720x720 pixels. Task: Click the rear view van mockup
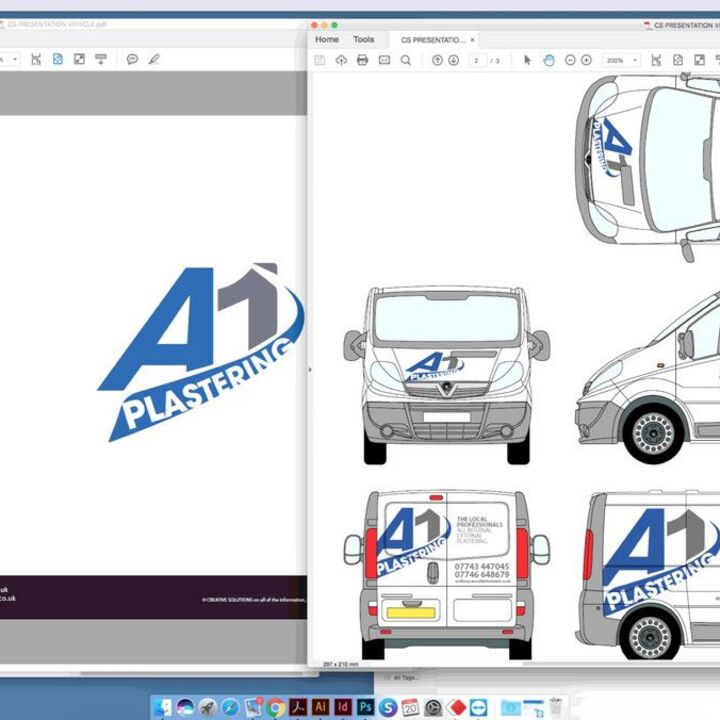click(x=447, y=575)
